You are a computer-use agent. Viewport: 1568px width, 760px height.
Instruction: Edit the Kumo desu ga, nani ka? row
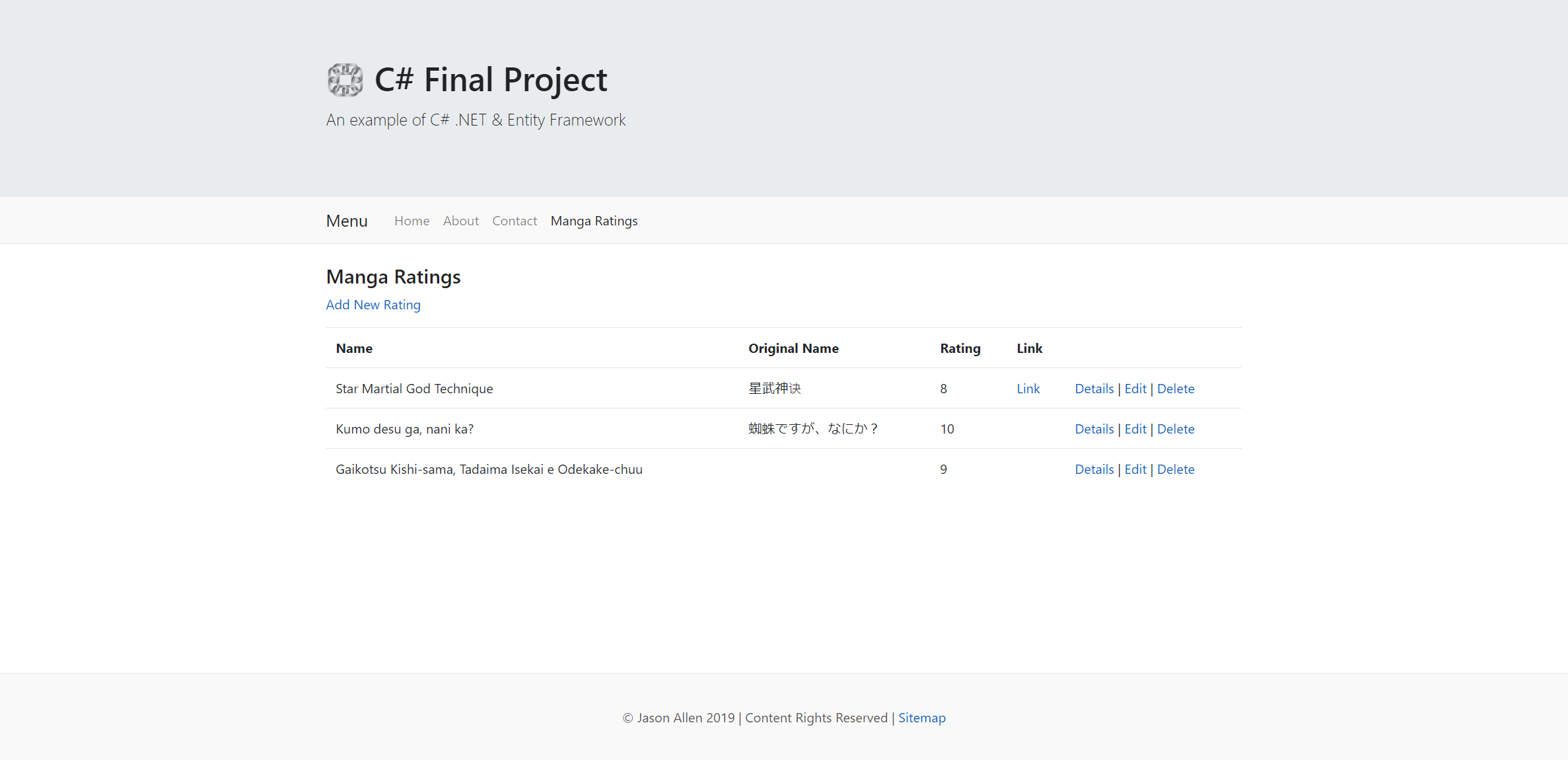click(x=1135, y=429)
